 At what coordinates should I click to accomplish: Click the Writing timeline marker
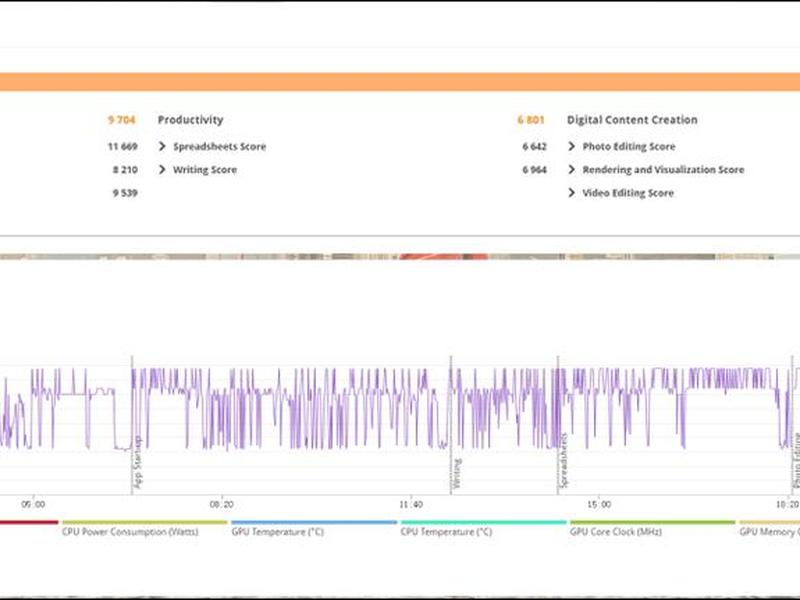[457, 473]
